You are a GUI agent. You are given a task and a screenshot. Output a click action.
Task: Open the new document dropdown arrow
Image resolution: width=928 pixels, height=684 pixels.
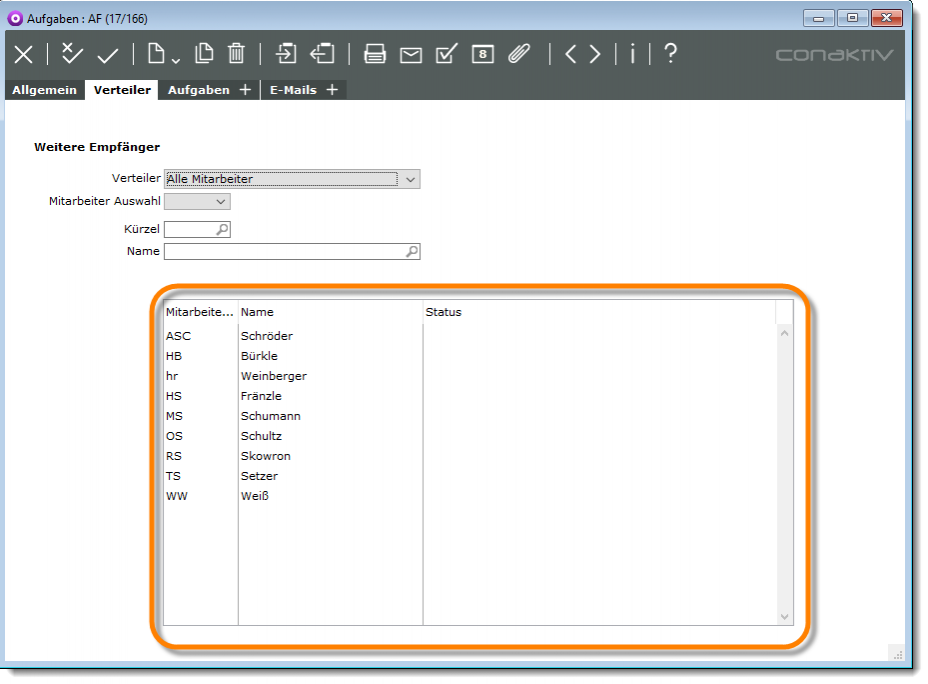(x=175, y=61)
